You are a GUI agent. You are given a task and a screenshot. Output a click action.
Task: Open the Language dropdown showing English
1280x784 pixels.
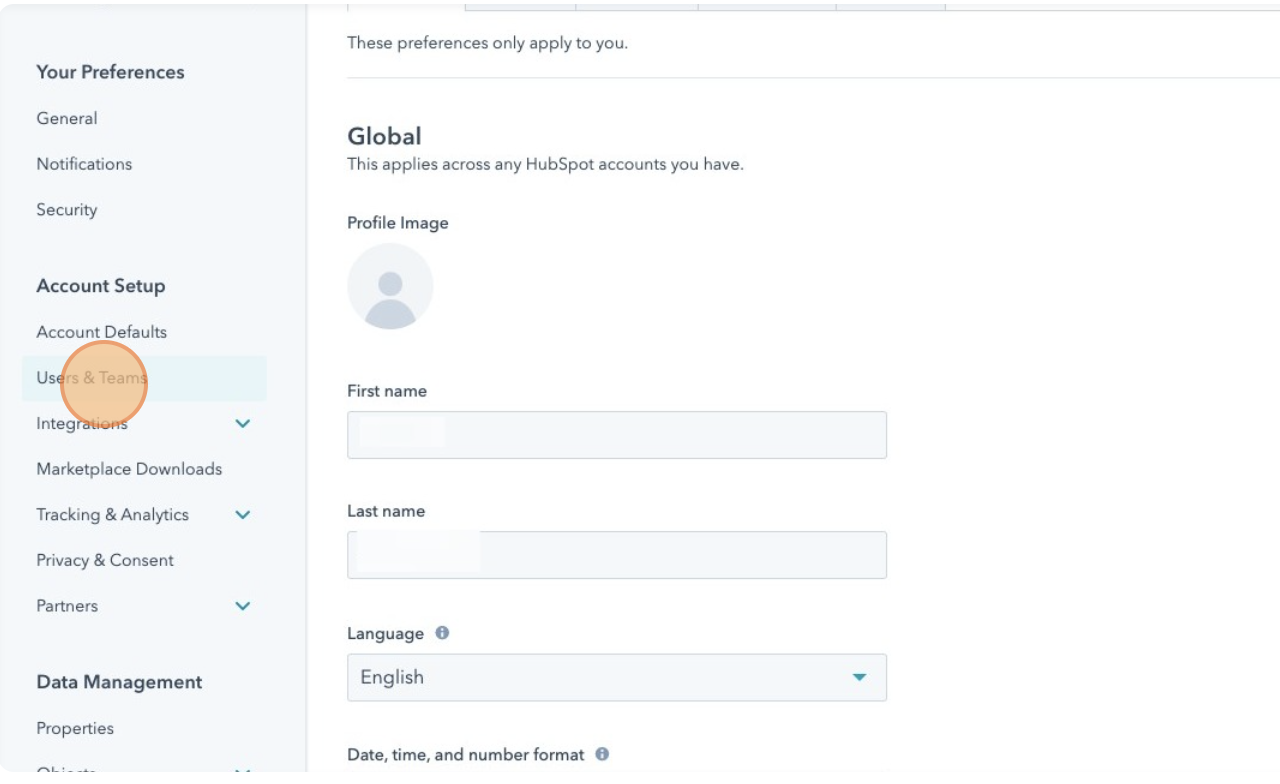tap(617, 677)
